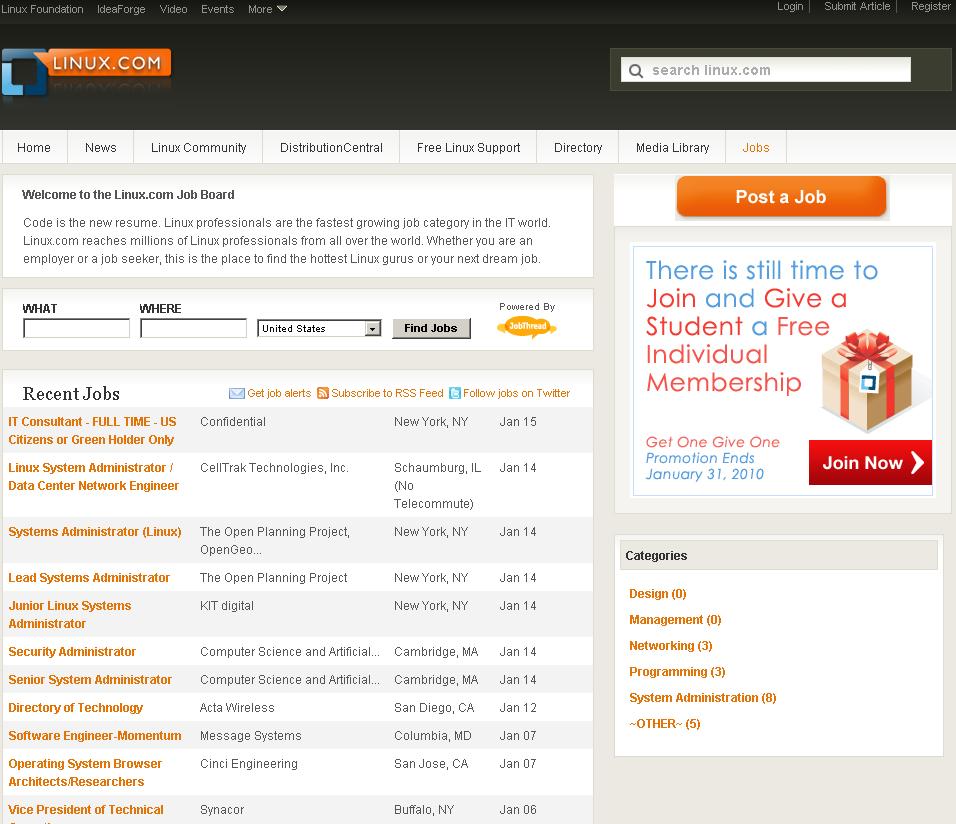956x824 pixels.
Task: Click the search magnifier icon
Action: [x=635, y=71]
